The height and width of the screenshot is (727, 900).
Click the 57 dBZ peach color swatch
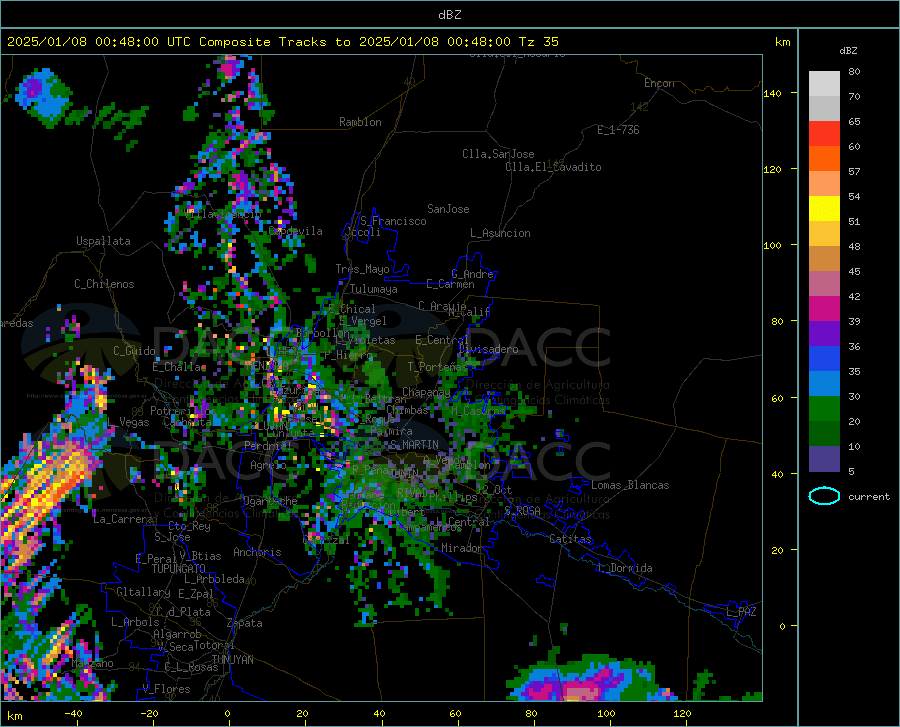[x=824, y=184]
